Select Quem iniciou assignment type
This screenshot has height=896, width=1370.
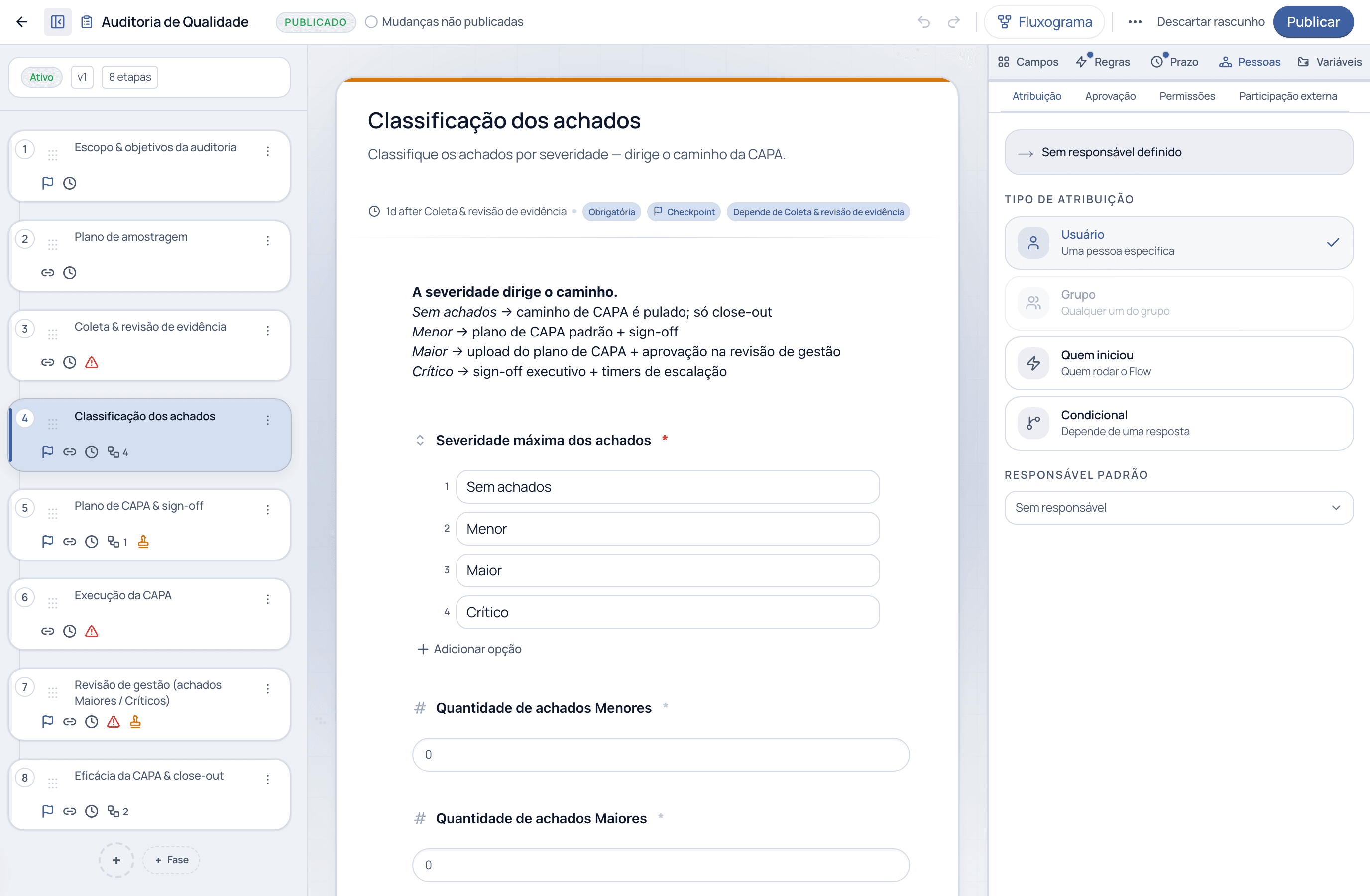click(1178, 363)
